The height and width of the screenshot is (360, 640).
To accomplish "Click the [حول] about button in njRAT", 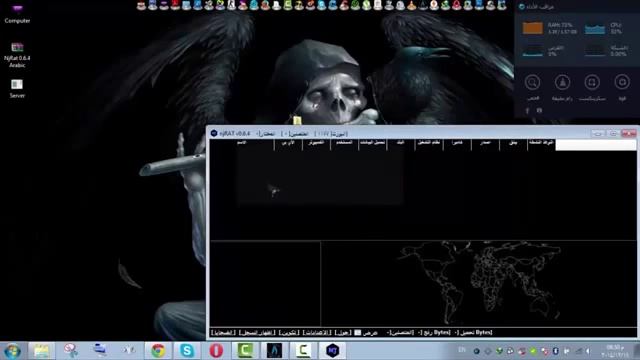I will coord(343,333).
